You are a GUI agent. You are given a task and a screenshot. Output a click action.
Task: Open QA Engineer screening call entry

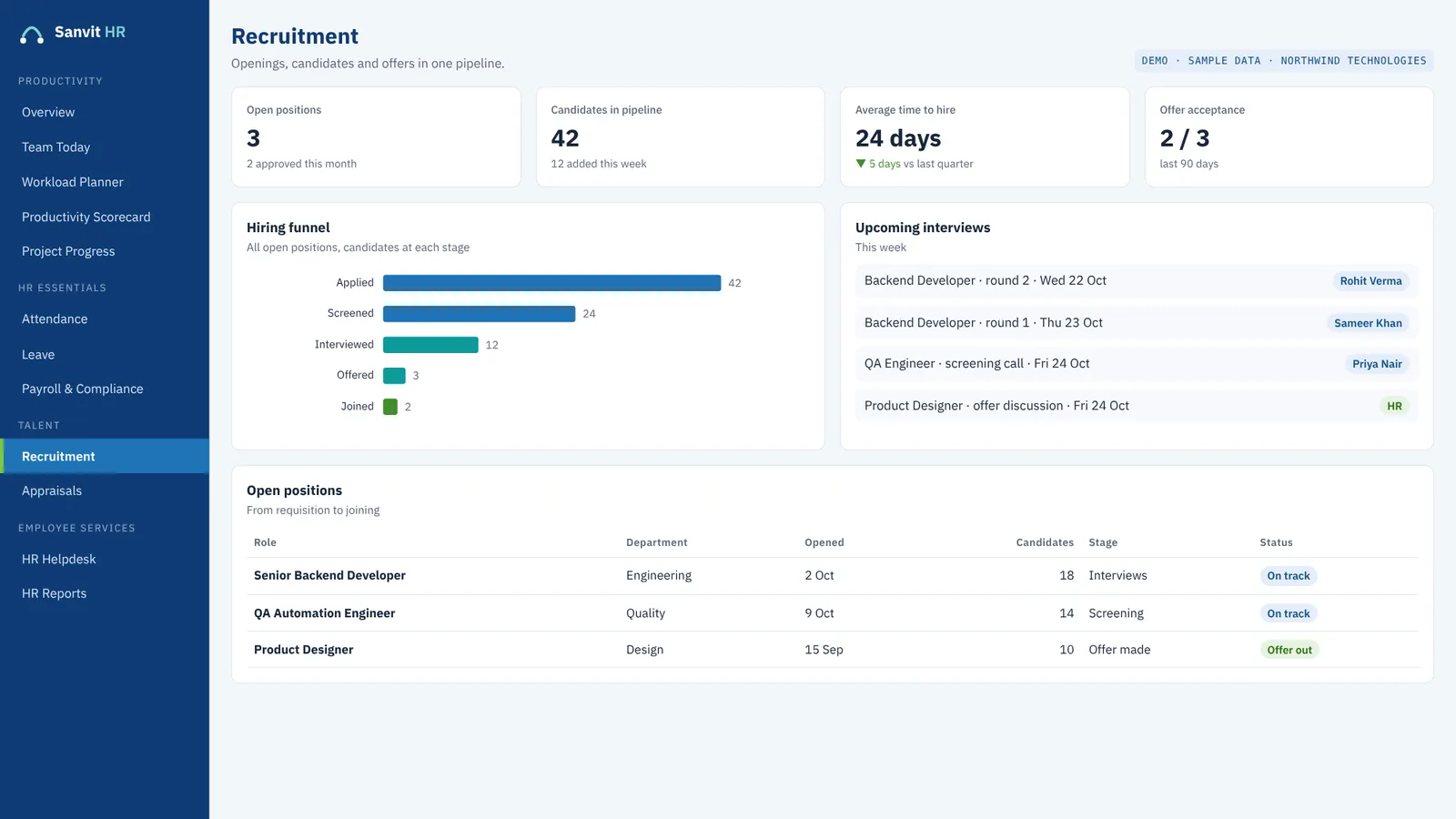[x=1137, y=364]
